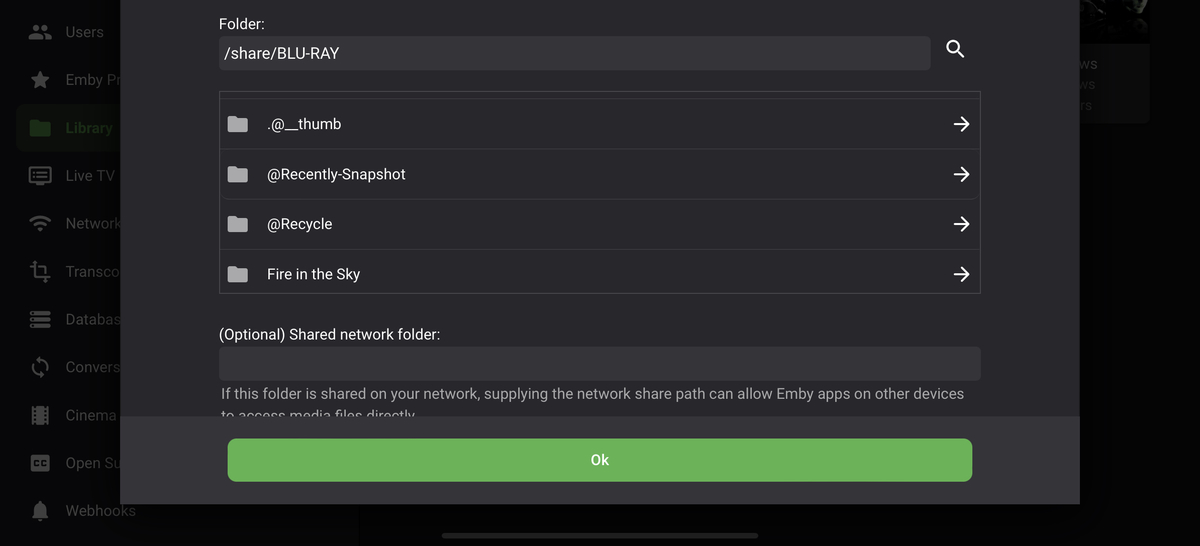Open the Open Subtitles CC icon
The image size is (1200, 546).
(x=40, y=463)
